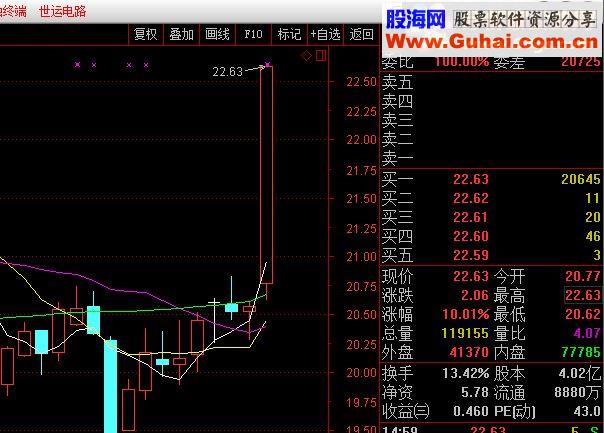Screen dimensions: 604x433
Task: Click the 标记 mark button
Action: (x=289, y=35)
